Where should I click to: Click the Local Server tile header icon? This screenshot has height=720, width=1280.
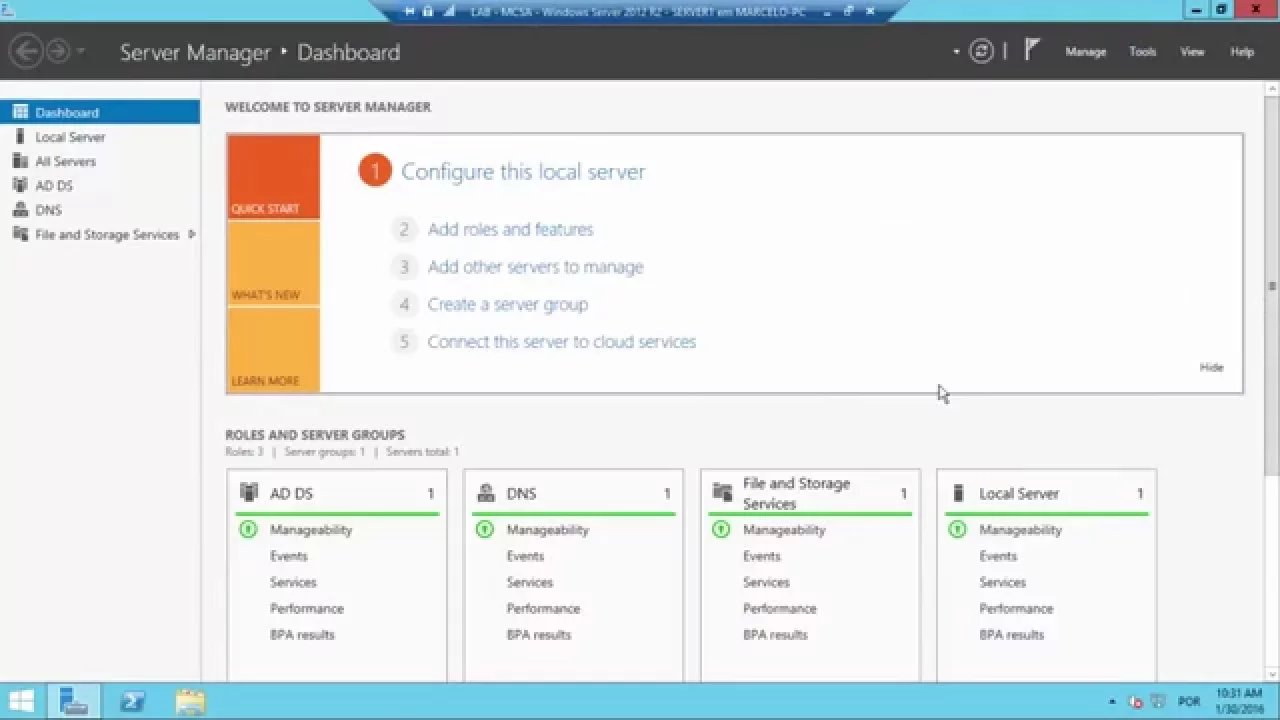[x=958, y=492]
